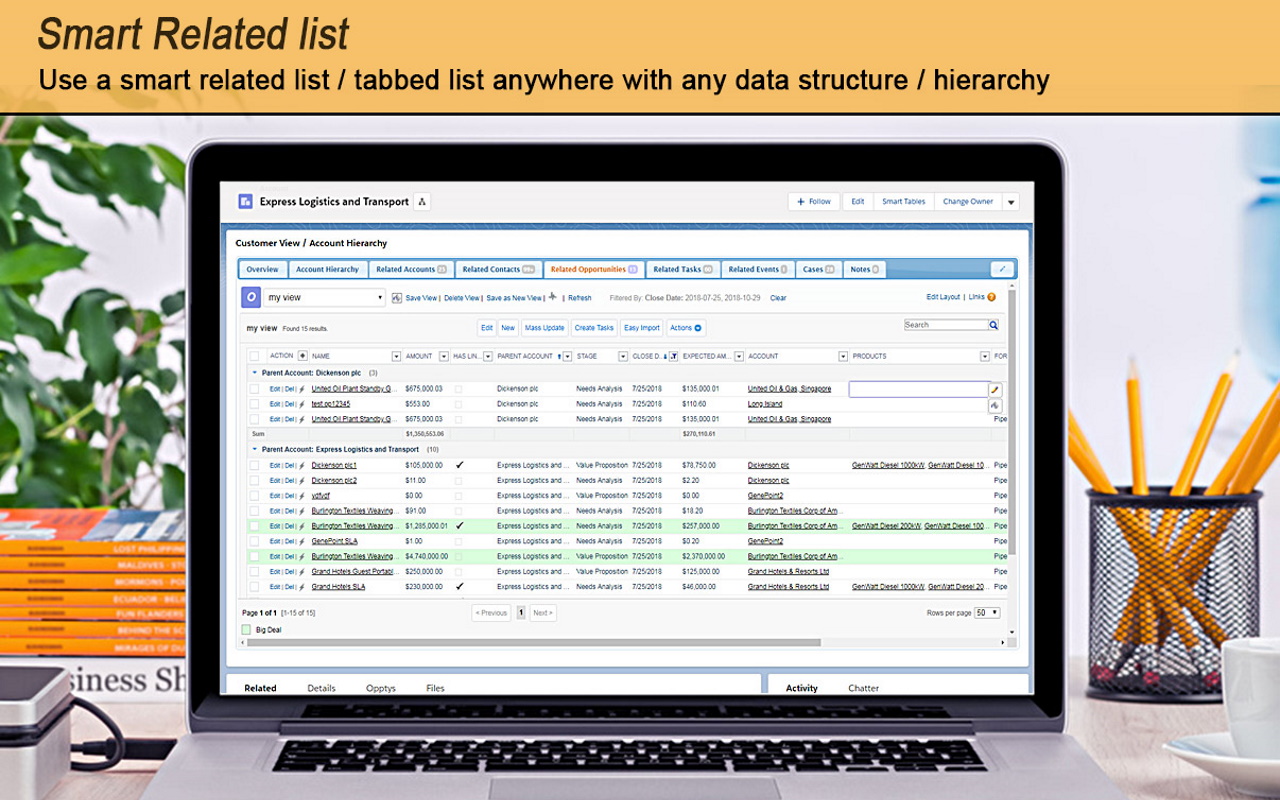Switch to the Overview tab
This screenshot has width=1280, height=800.
[x=263, y=269]
